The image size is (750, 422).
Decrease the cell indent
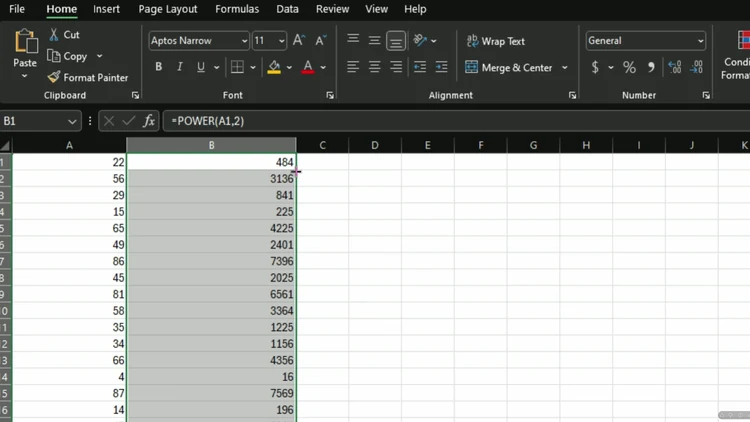click(x=420, y=67)
